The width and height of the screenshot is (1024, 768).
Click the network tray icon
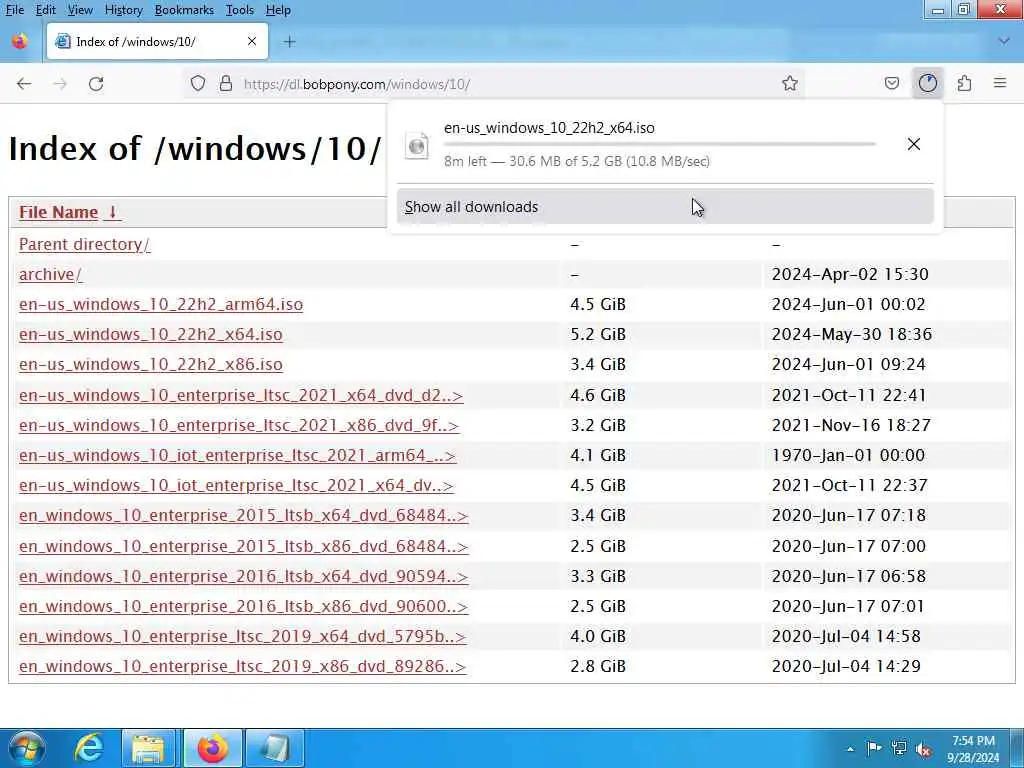point(899,748)
